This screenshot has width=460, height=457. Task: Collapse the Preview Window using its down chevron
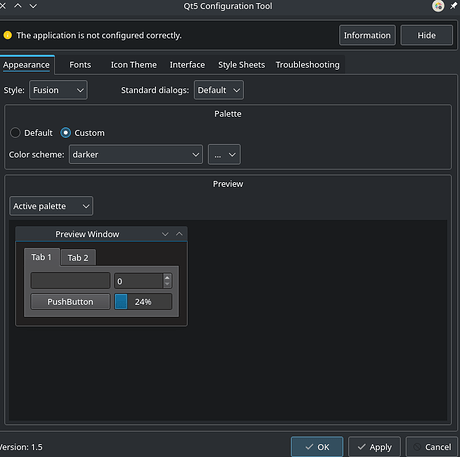(165, 234)
